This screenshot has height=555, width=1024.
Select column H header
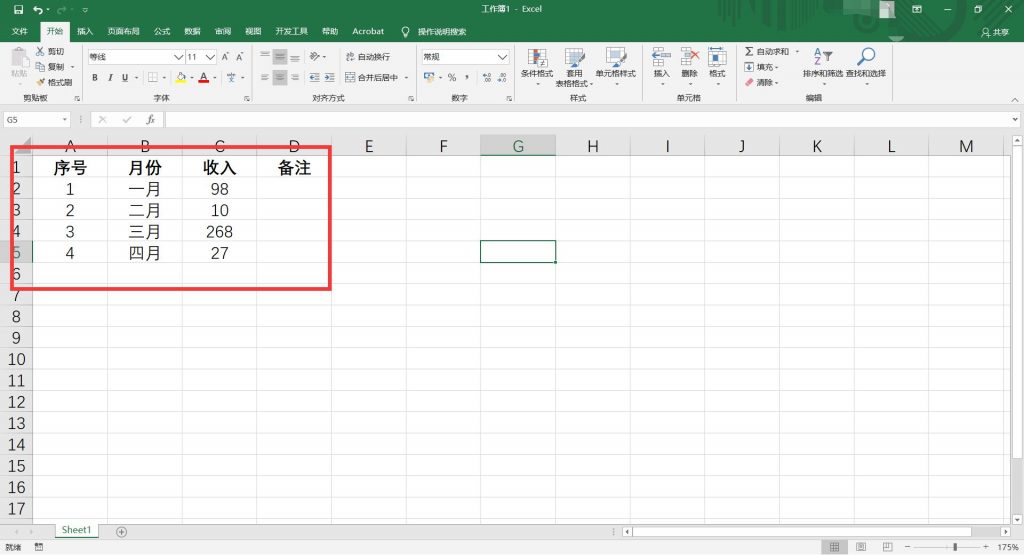pyautogui.click(x=592, y=146)
